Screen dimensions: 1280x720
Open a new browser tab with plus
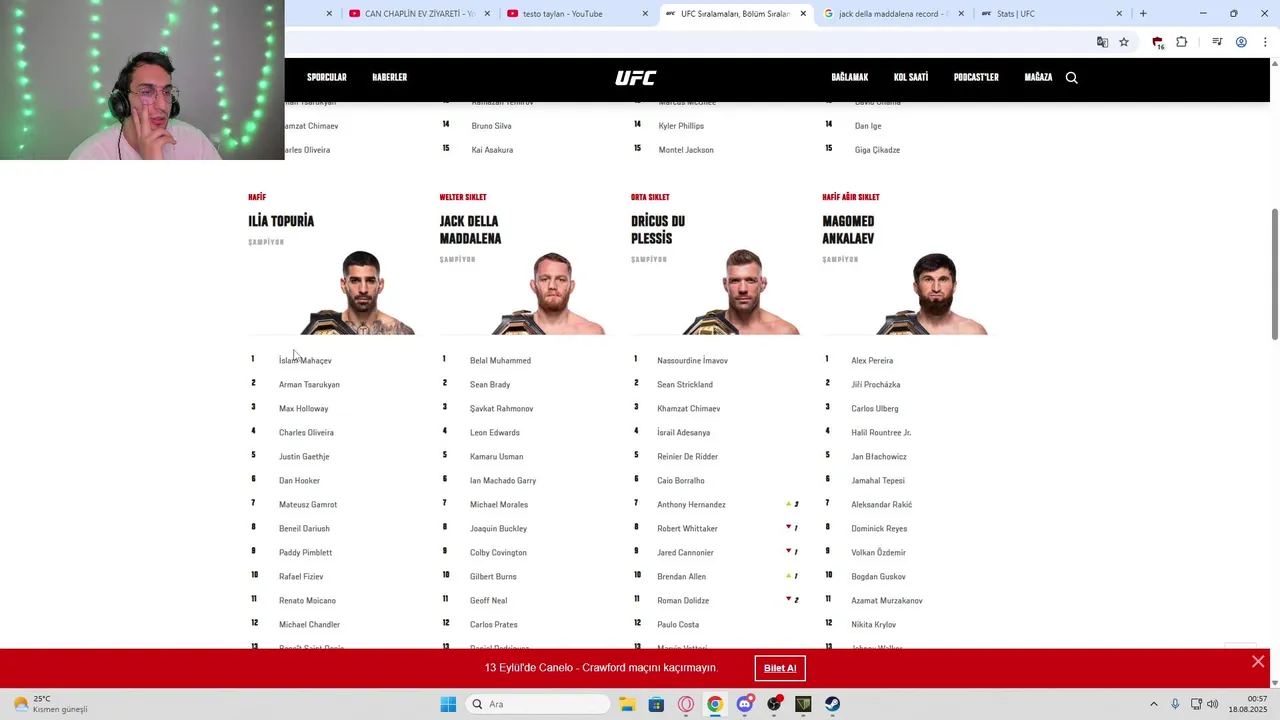point(1143,14)
